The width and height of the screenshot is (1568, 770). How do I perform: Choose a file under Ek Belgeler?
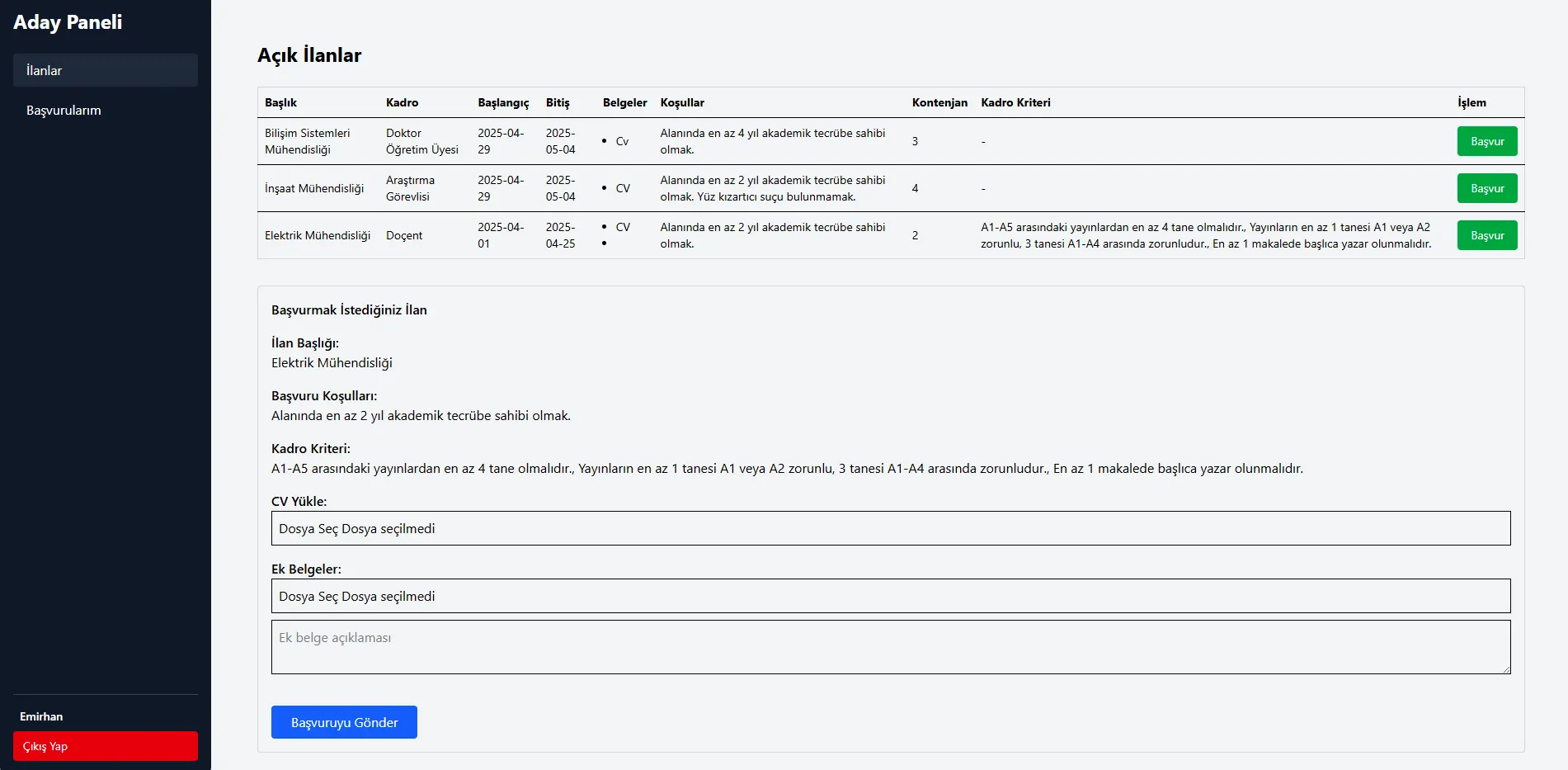coord(891,596)
